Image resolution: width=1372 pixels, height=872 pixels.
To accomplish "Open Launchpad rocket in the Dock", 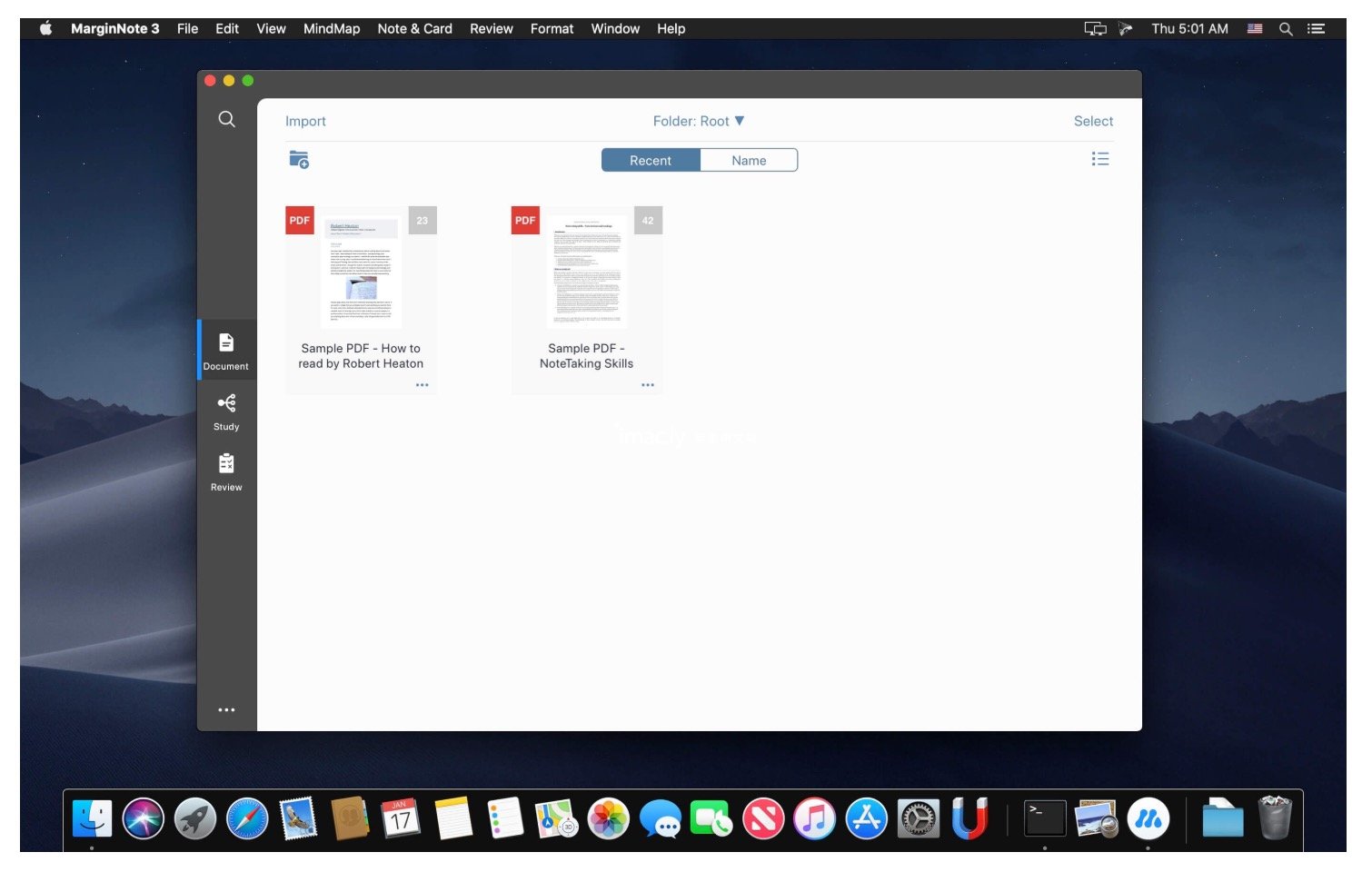I will point(195,818).
